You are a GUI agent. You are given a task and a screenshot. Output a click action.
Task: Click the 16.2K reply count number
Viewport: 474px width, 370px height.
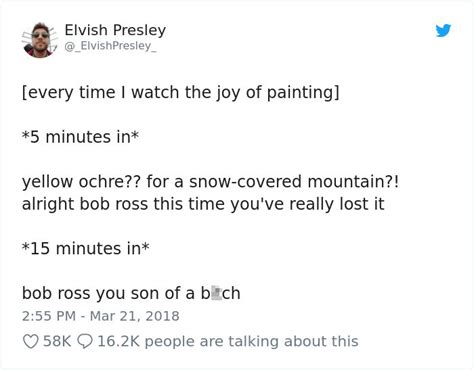pos(118,341)
